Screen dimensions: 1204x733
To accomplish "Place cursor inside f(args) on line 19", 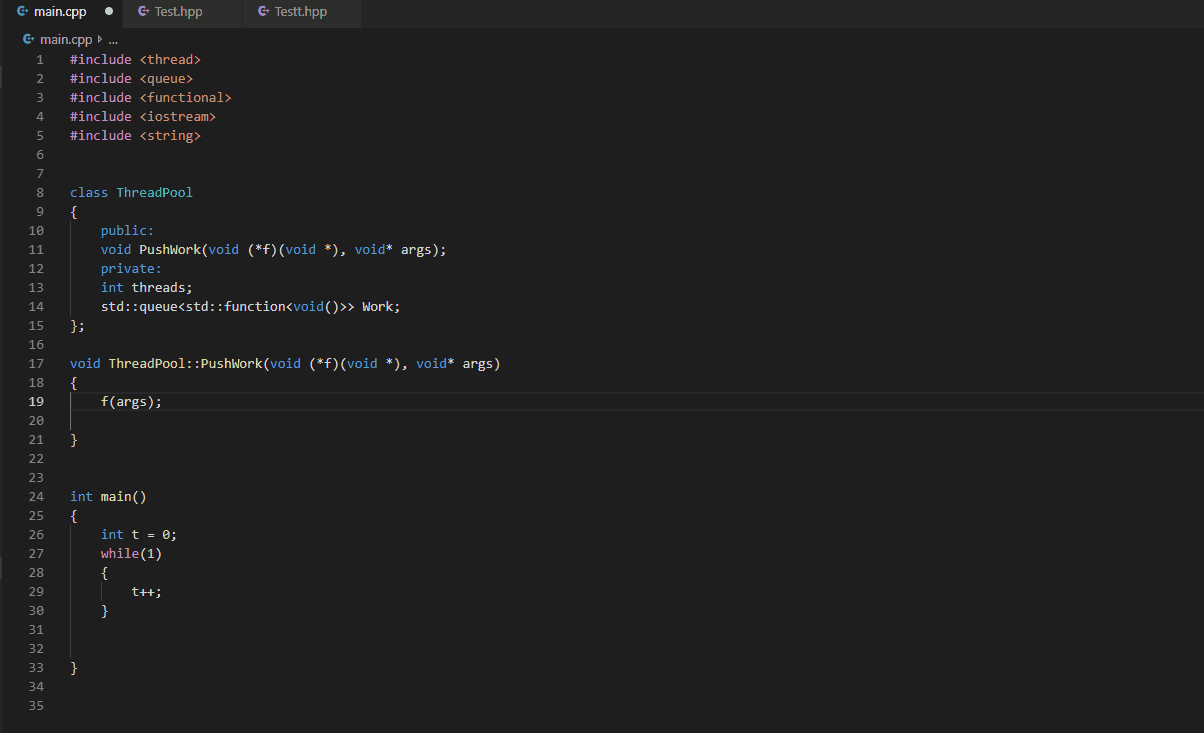I will [x=130, y=401].
